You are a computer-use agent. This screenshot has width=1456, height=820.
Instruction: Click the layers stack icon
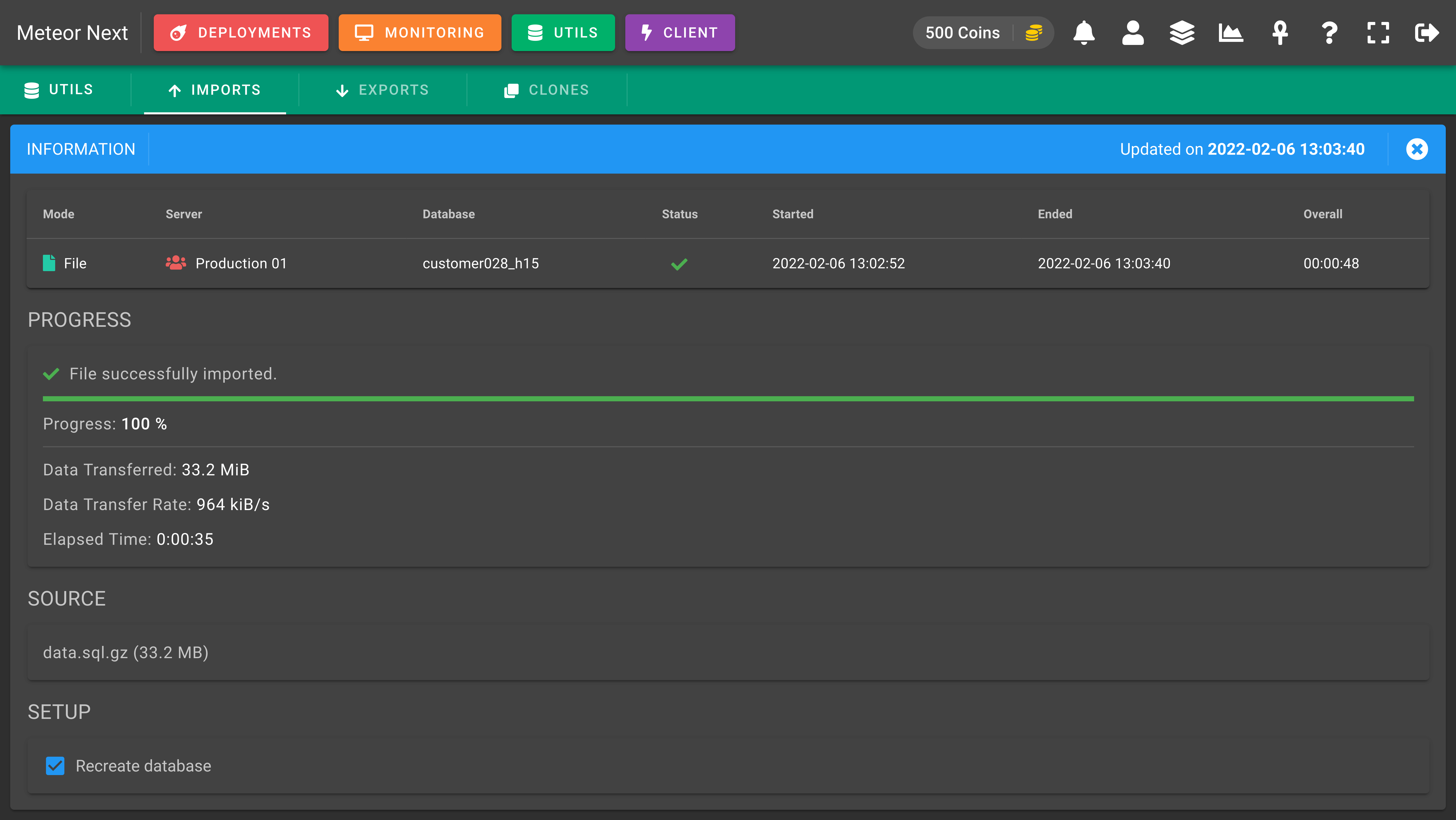(1182, 33)
